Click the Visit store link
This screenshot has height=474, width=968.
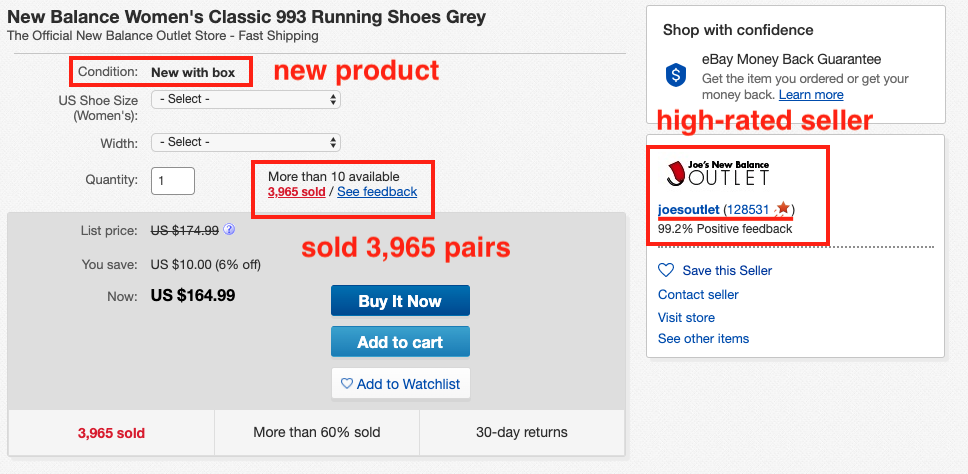point(686,318)
